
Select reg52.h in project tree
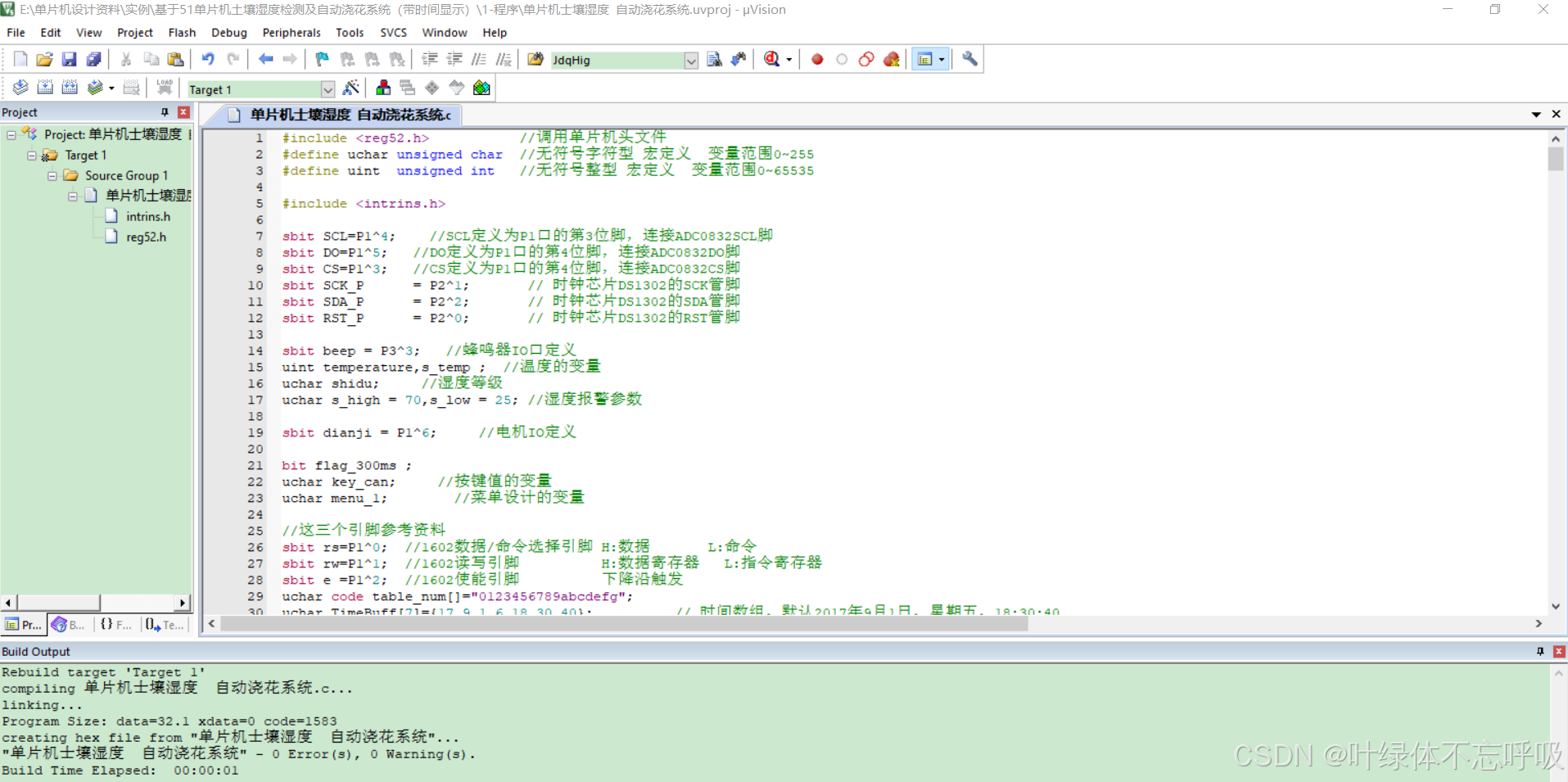tap(146, 237)
